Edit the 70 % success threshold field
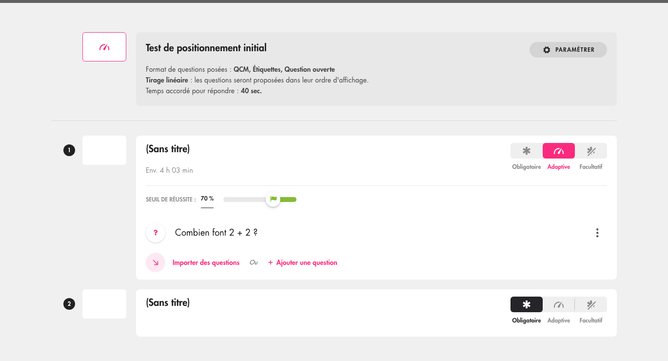 pos(207,199)
